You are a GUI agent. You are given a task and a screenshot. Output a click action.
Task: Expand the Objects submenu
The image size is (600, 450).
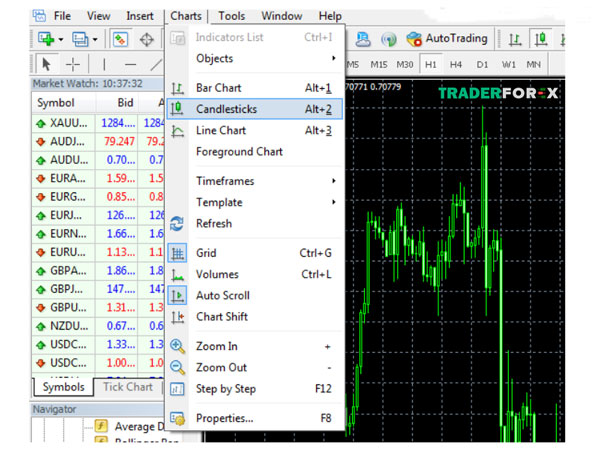click(x=255, y=59)
